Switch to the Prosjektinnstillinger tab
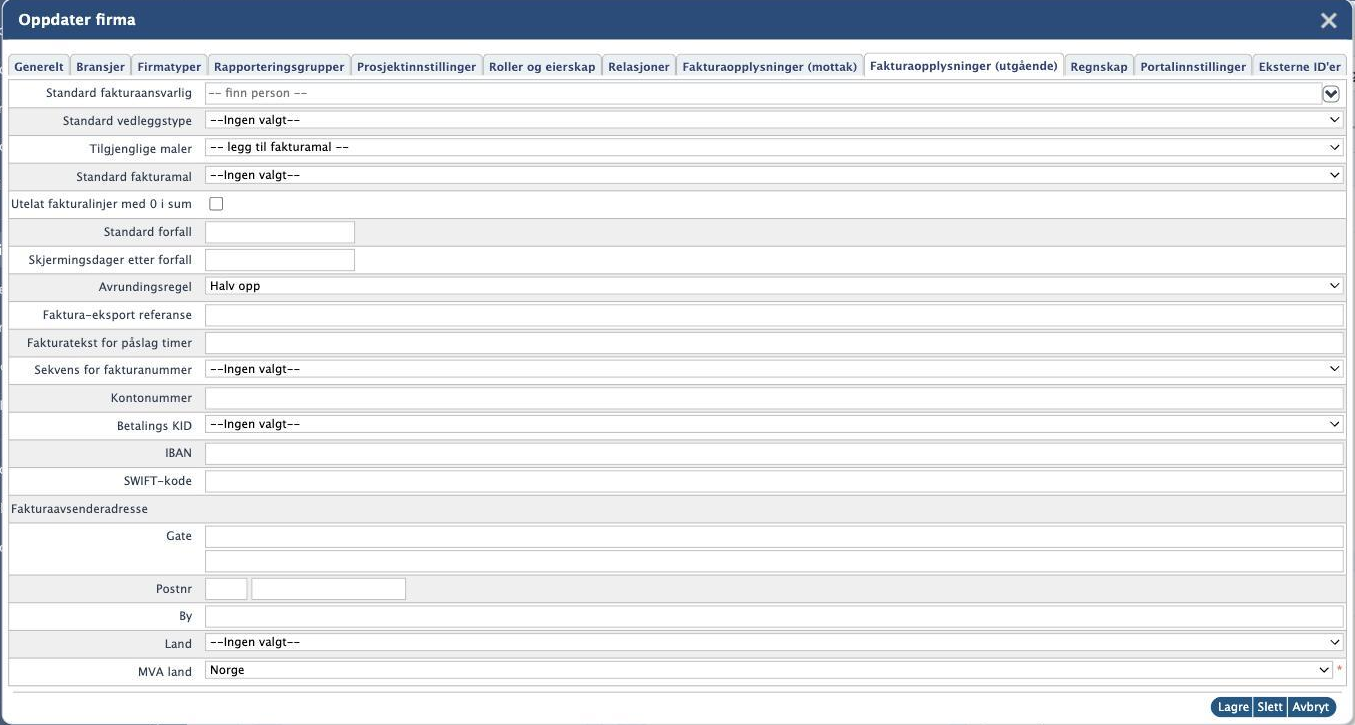The image size is (1355, 725). pos(416,66)
